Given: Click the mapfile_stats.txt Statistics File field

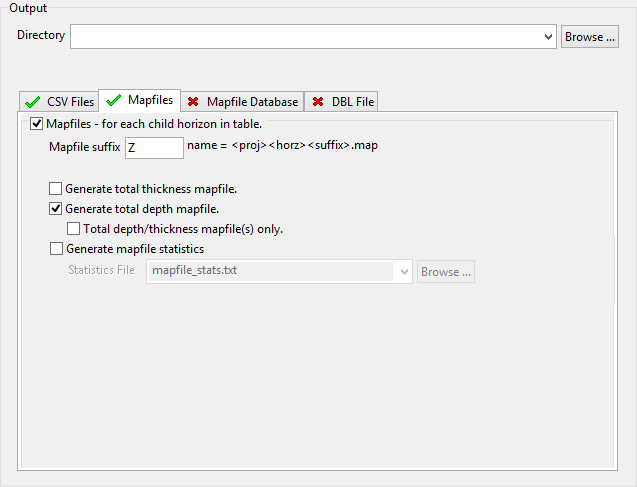Looking at the screenshot, I should (270, 271).
